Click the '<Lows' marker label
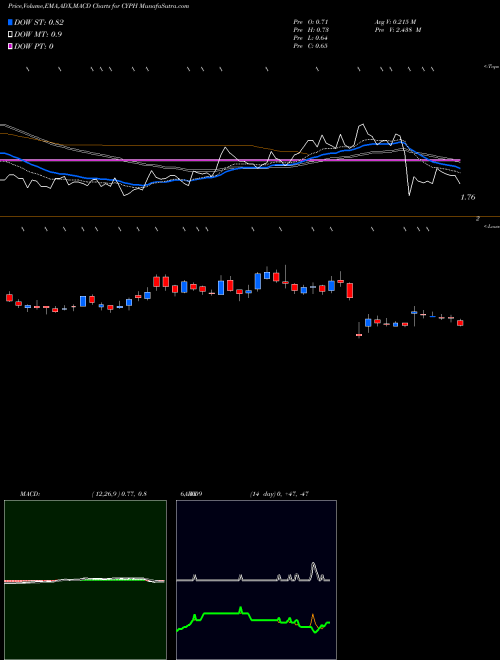This screenshot has height=660, width=500. coord(492,226)
